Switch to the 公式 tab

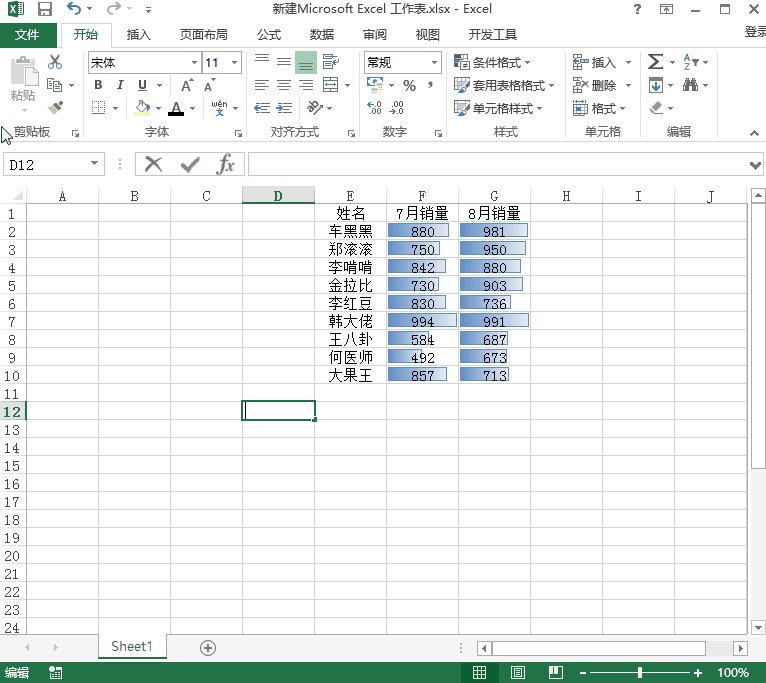[x=269, y=35]
